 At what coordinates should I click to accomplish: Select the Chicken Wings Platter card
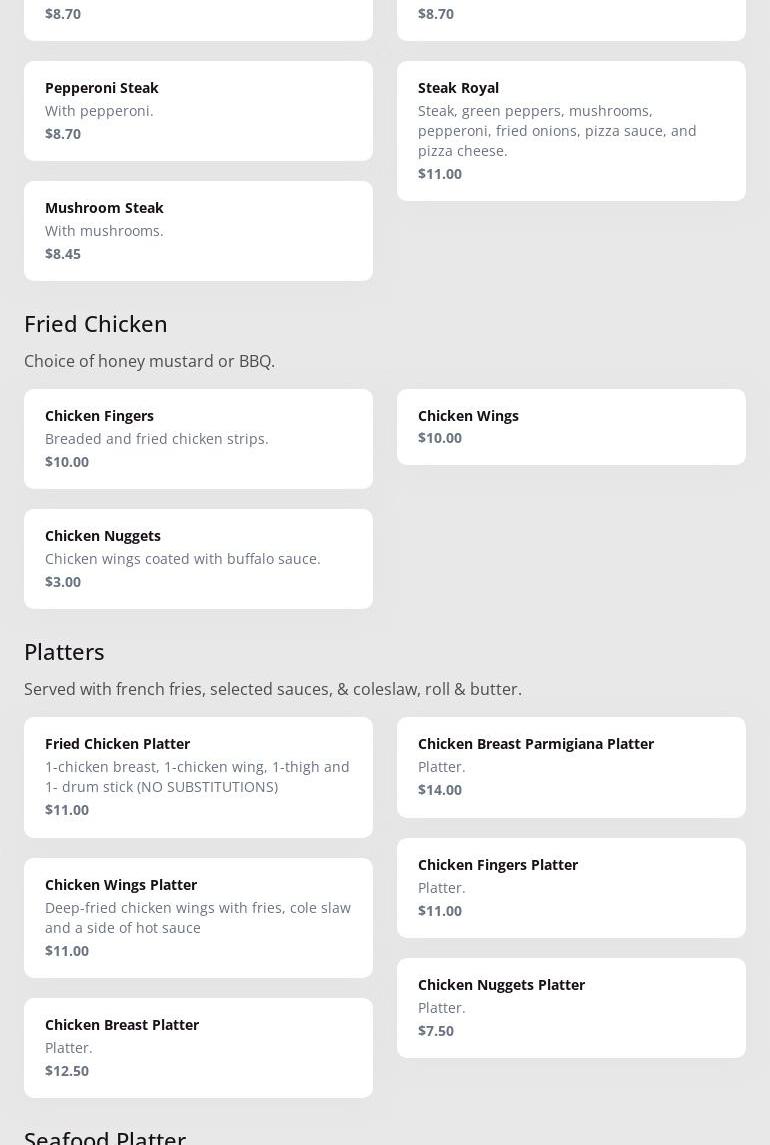pos(198,917)
